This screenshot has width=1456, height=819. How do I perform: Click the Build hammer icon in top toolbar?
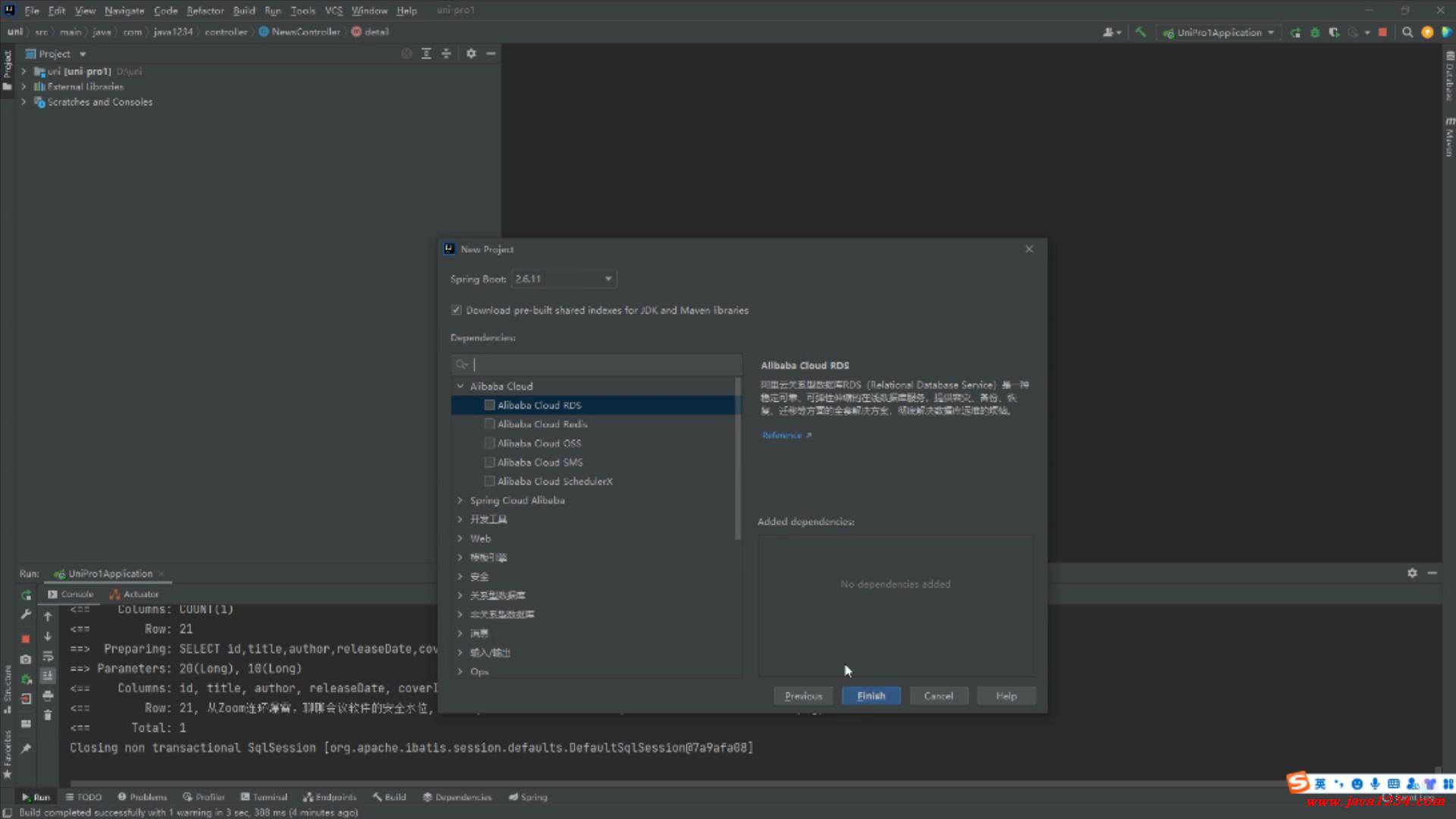coord(1140,32)
